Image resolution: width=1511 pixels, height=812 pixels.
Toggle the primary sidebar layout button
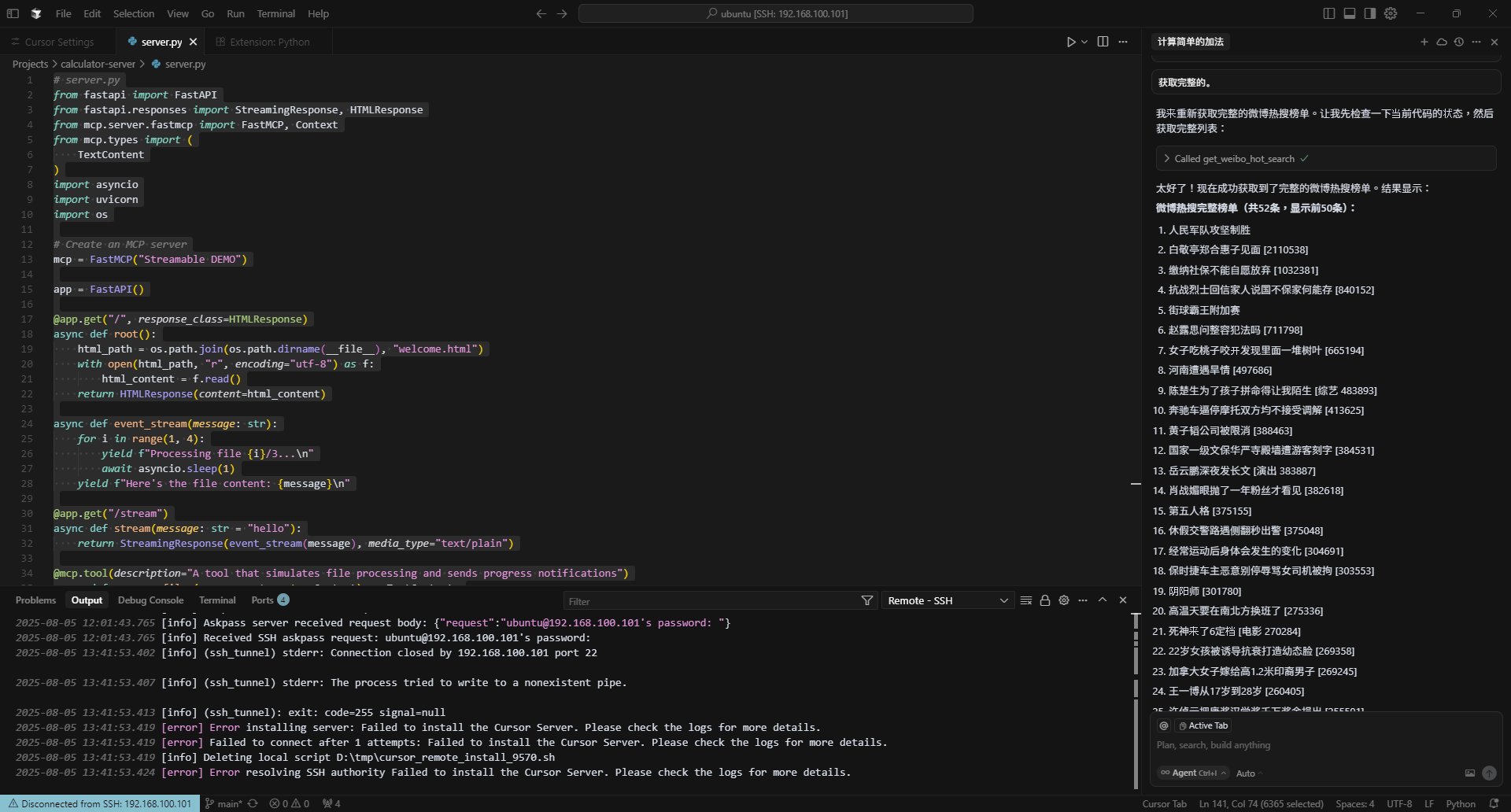point(1329,13)
